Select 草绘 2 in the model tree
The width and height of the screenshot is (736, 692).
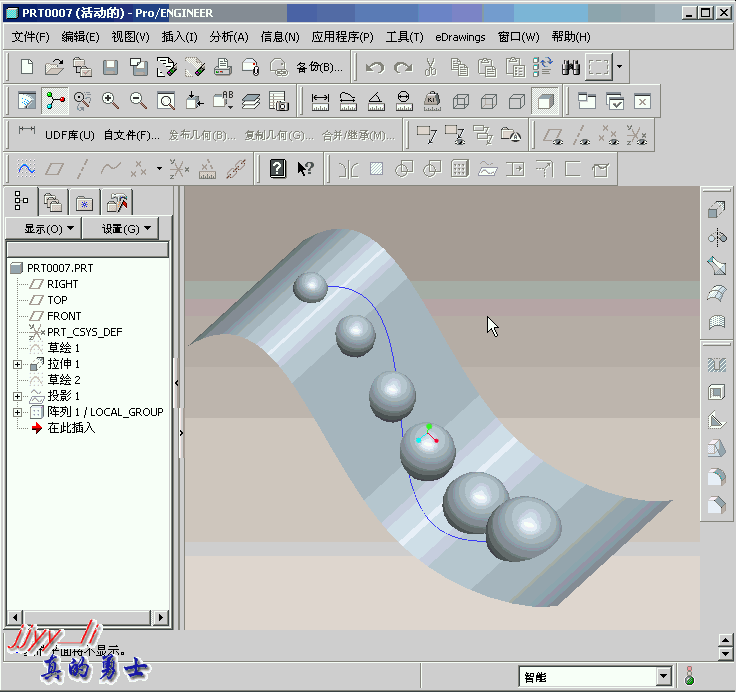(64, 380)
